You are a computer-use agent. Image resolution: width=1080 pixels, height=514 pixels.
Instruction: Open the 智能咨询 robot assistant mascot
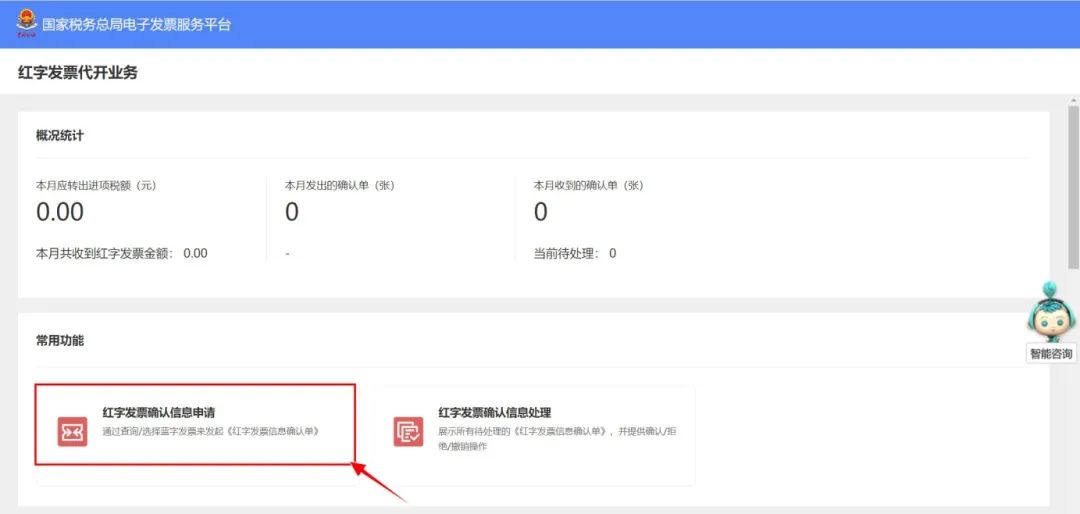1051,312
